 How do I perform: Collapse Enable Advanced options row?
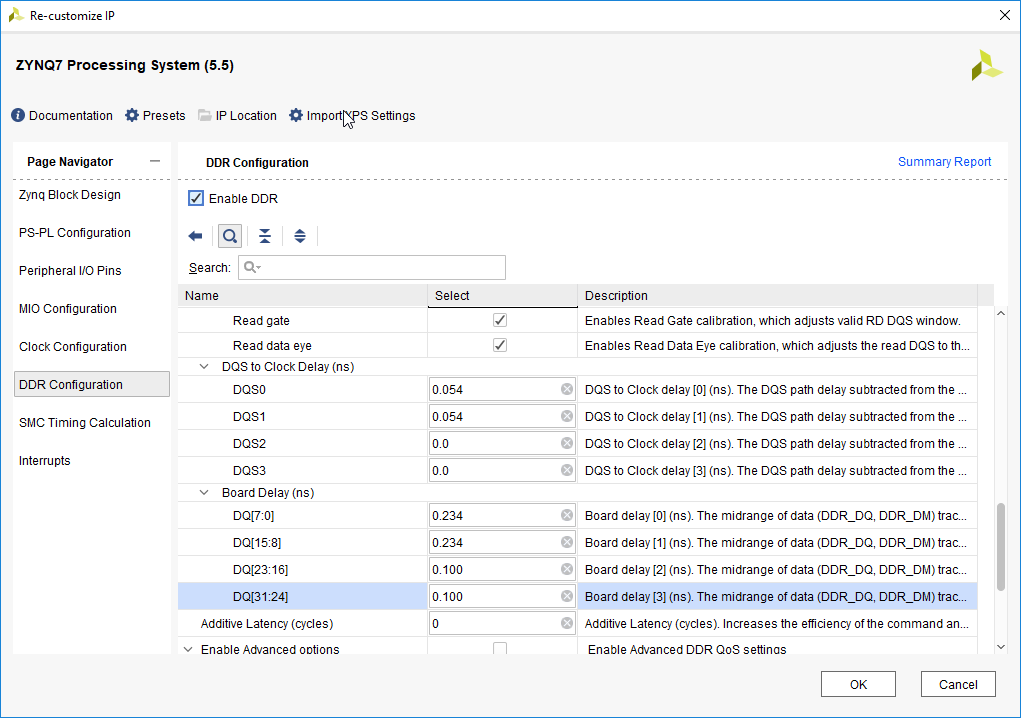[187, 650]
